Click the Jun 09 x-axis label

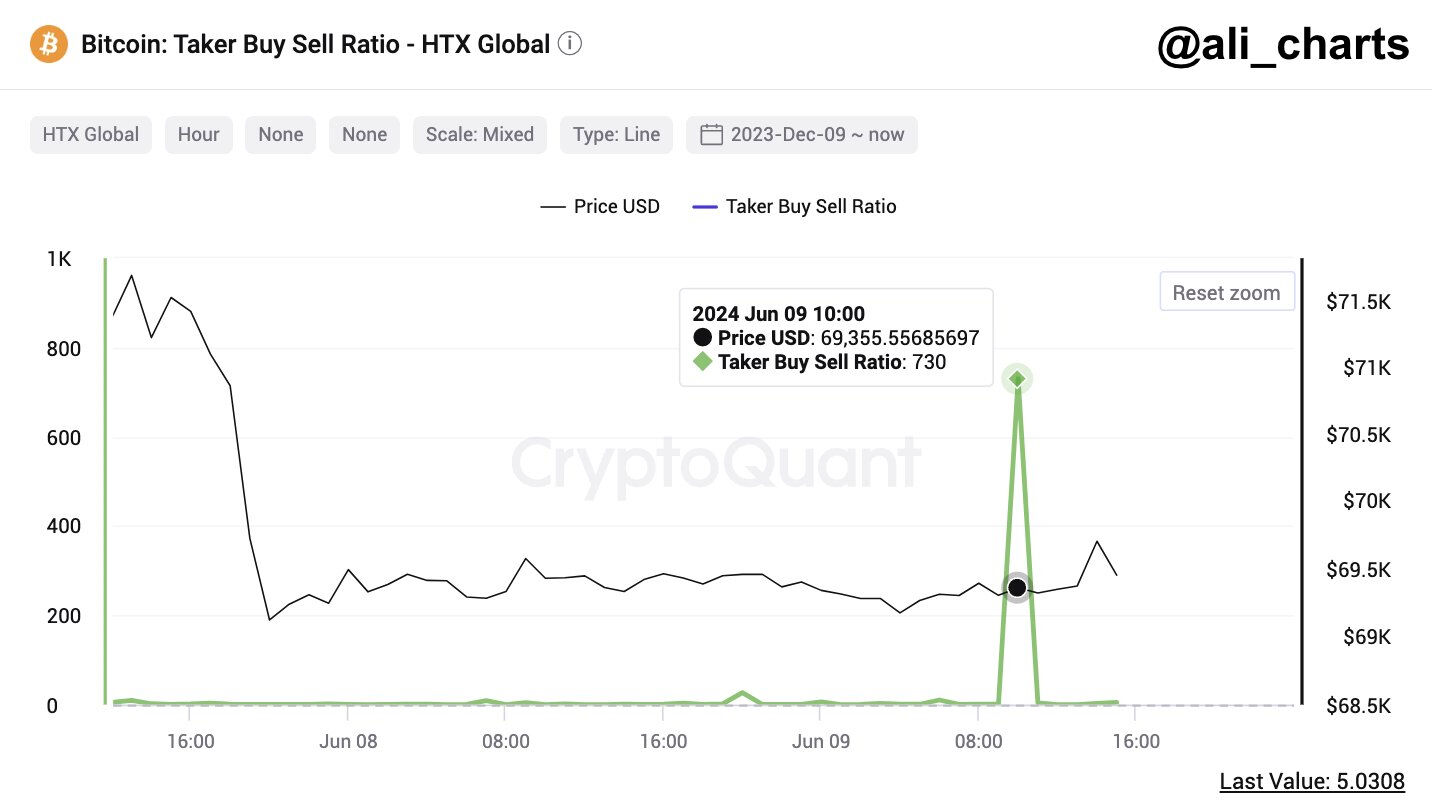[x=820, y=741]
